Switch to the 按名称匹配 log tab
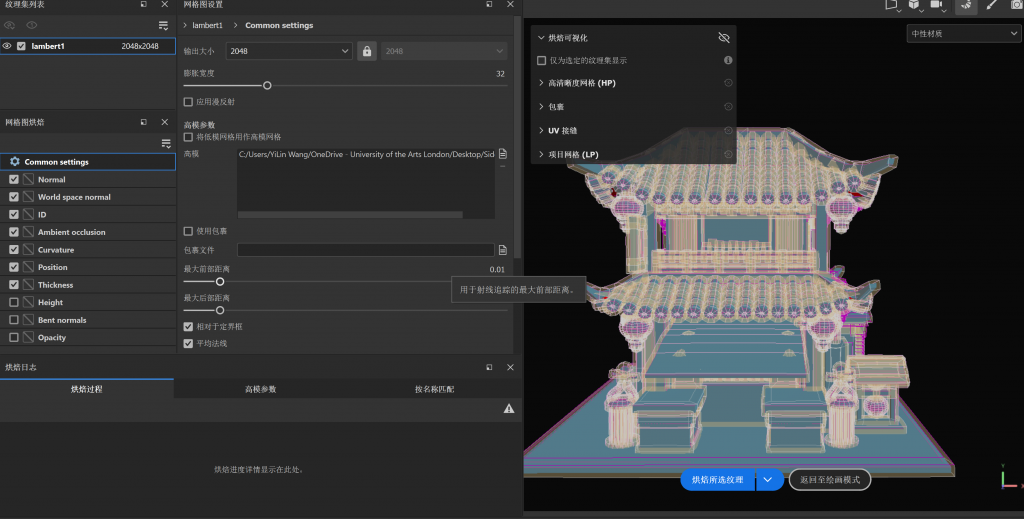Viewport: 1024px width, 519px height. coord(434,389)
